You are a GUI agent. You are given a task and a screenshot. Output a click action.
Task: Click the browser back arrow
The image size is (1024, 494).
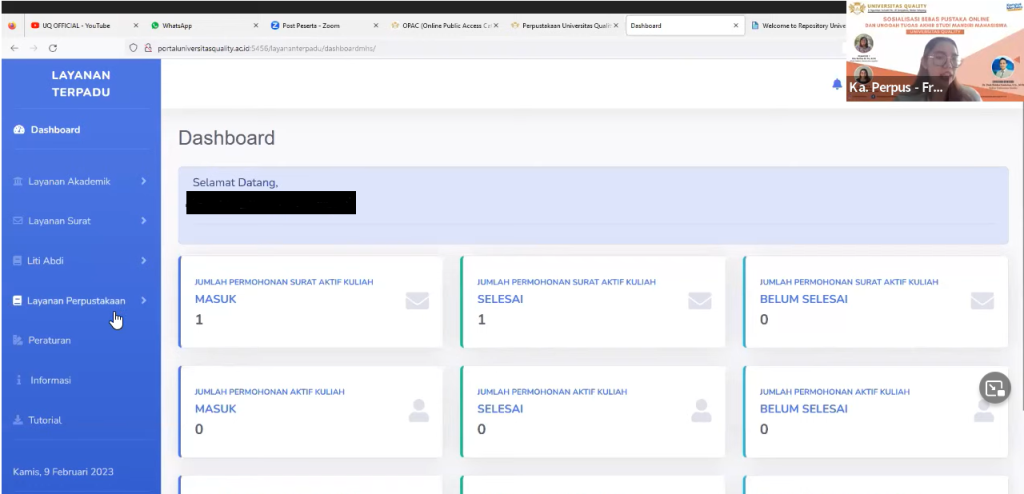pyautogui.click(x=14, y=47)
